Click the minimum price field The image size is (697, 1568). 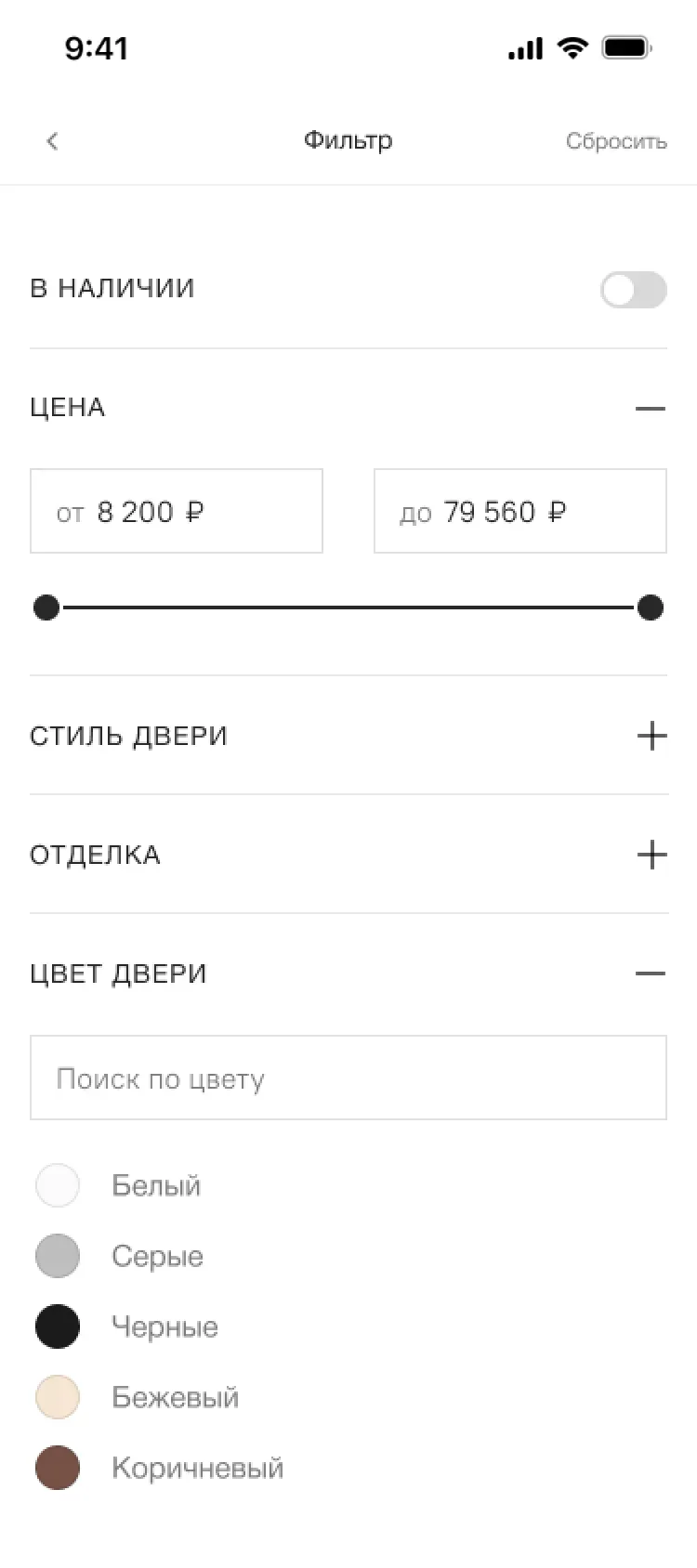[x=177, y=511]
